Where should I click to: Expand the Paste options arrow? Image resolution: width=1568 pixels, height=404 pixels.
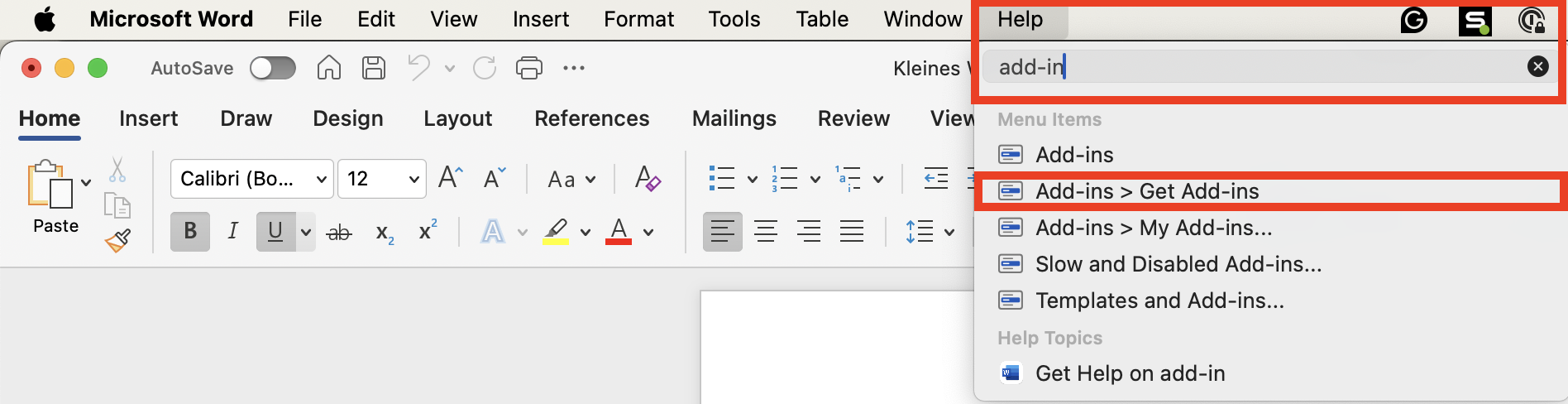pyautogui.click(x=86, y=182)
